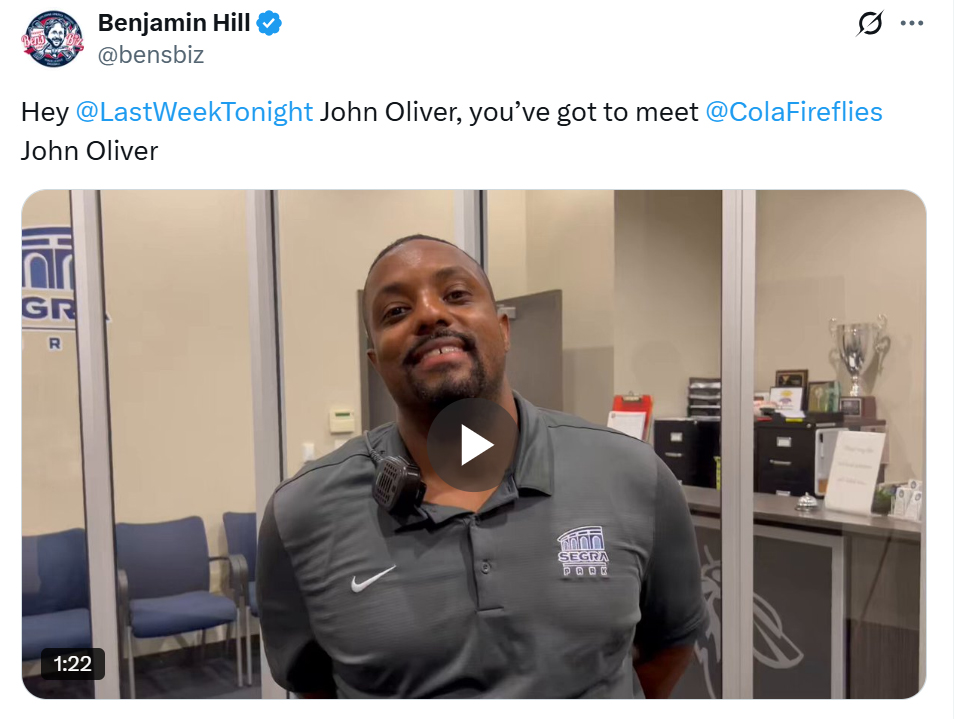Click the red clipboard on the wall

point(630,415)
